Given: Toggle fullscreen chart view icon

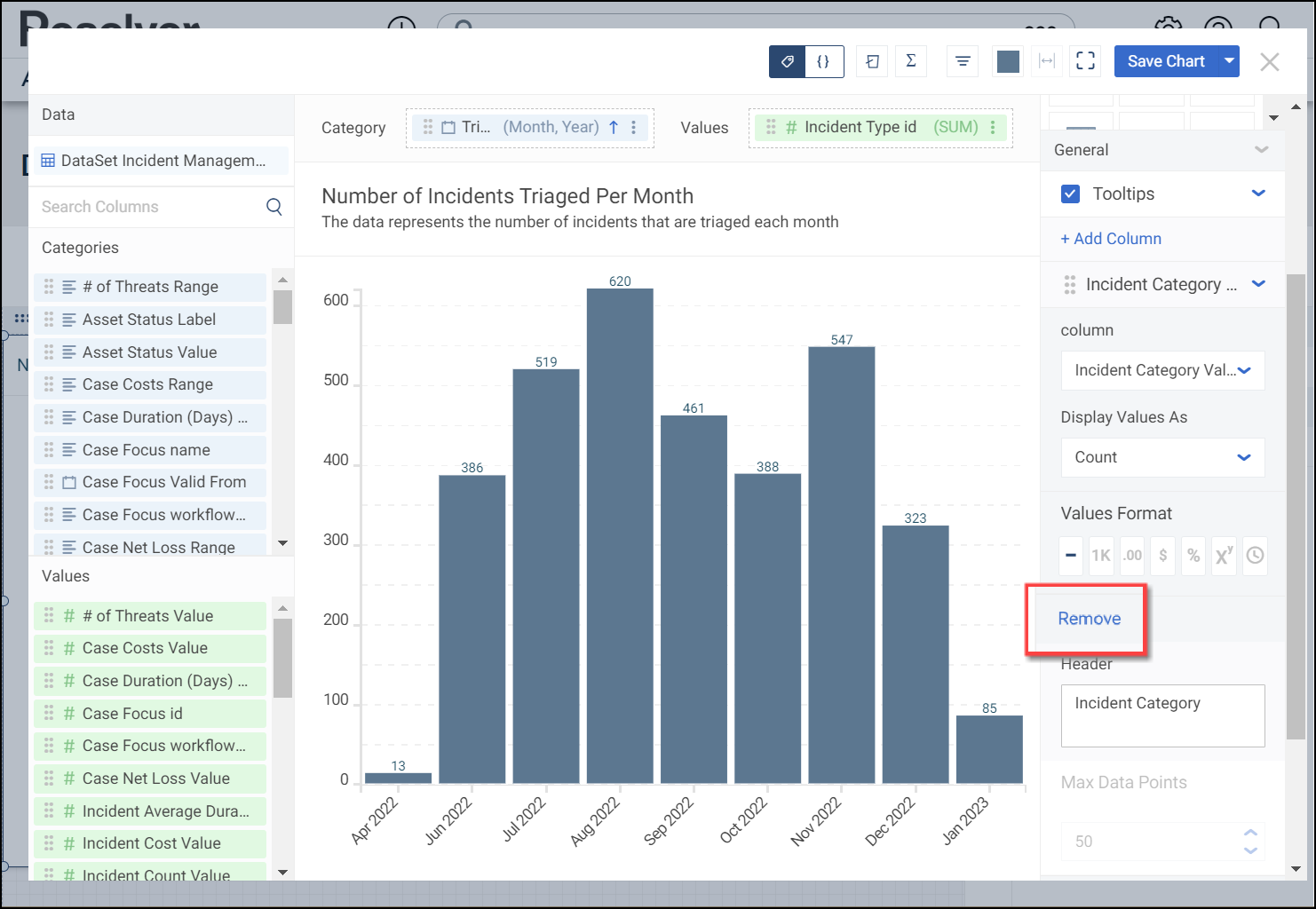Looking at the screenshot, I should (x=1085, y=61).
